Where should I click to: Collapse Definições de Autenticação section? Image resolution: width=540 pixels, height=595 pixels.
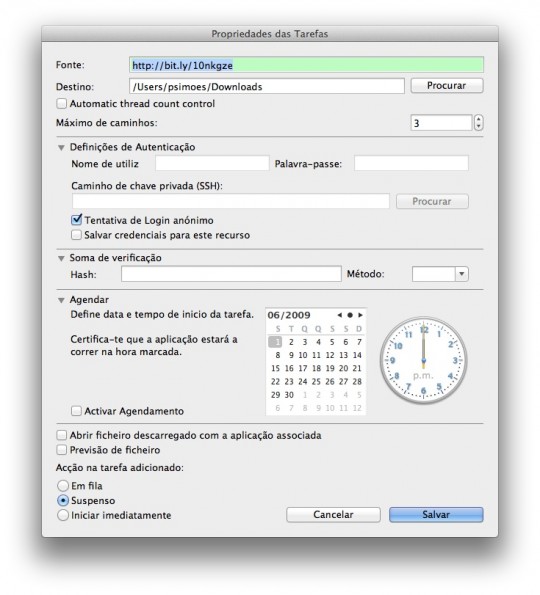point(61,147)
